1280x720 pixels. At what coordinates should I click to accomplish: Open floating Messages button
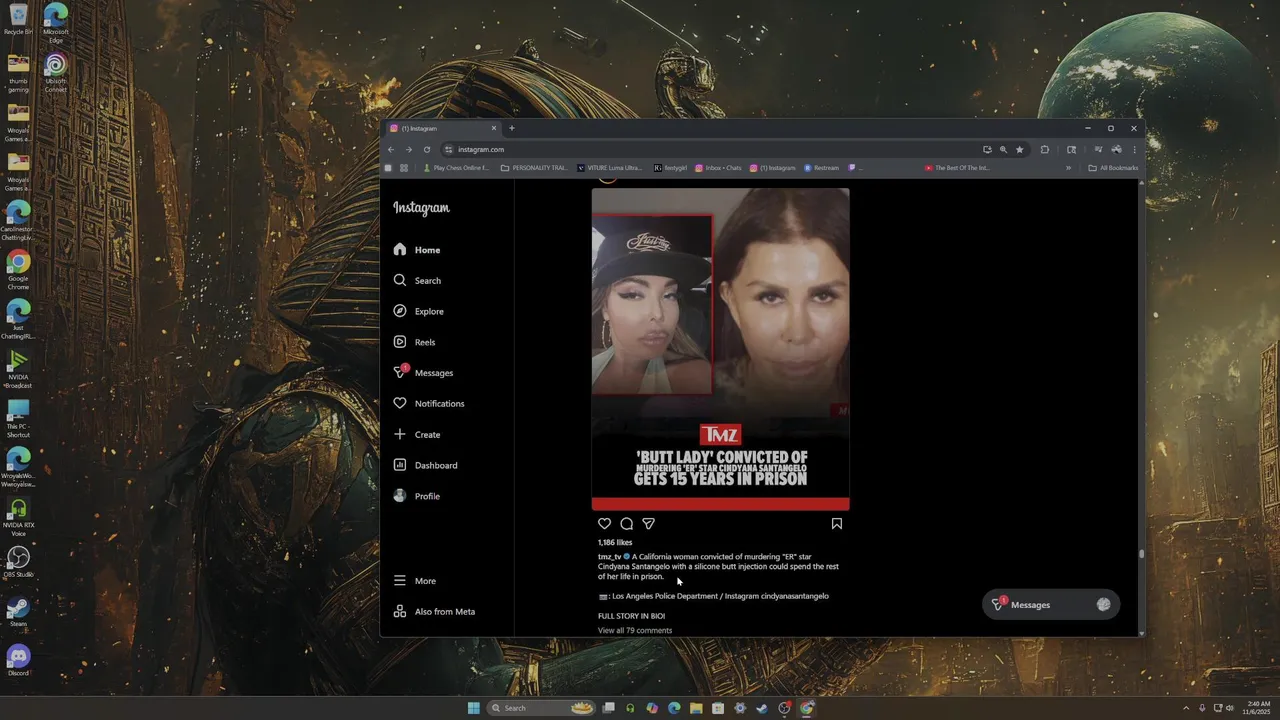point(1049,605)
